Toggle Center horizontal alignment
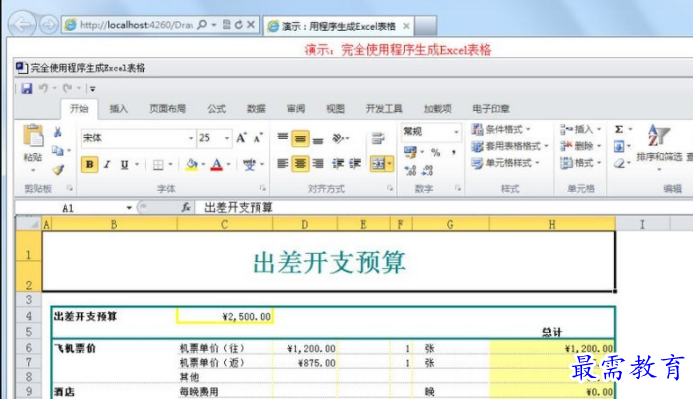Viewport: 693px width, 399px height. tap(300, 164)
